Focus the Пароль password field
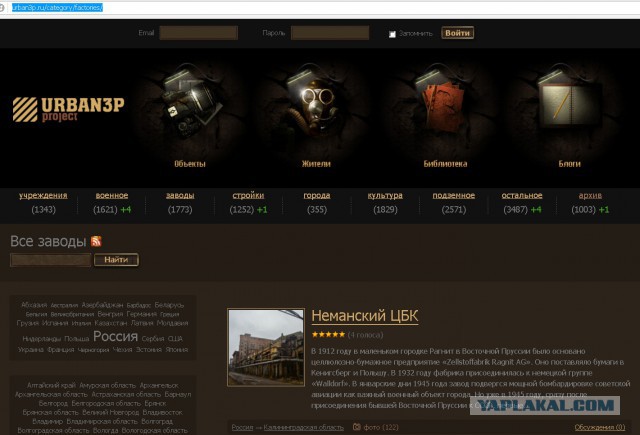The image size is (640, 435). (330, 33)
